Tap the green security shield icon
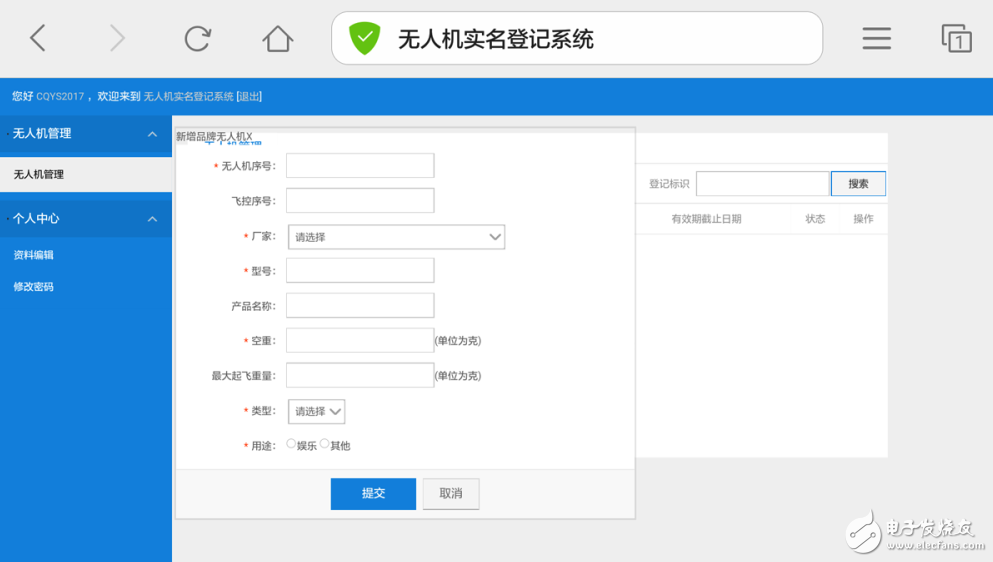Image resolution: width=993 pixels, height=562 pixels. (x=364, y=39)
